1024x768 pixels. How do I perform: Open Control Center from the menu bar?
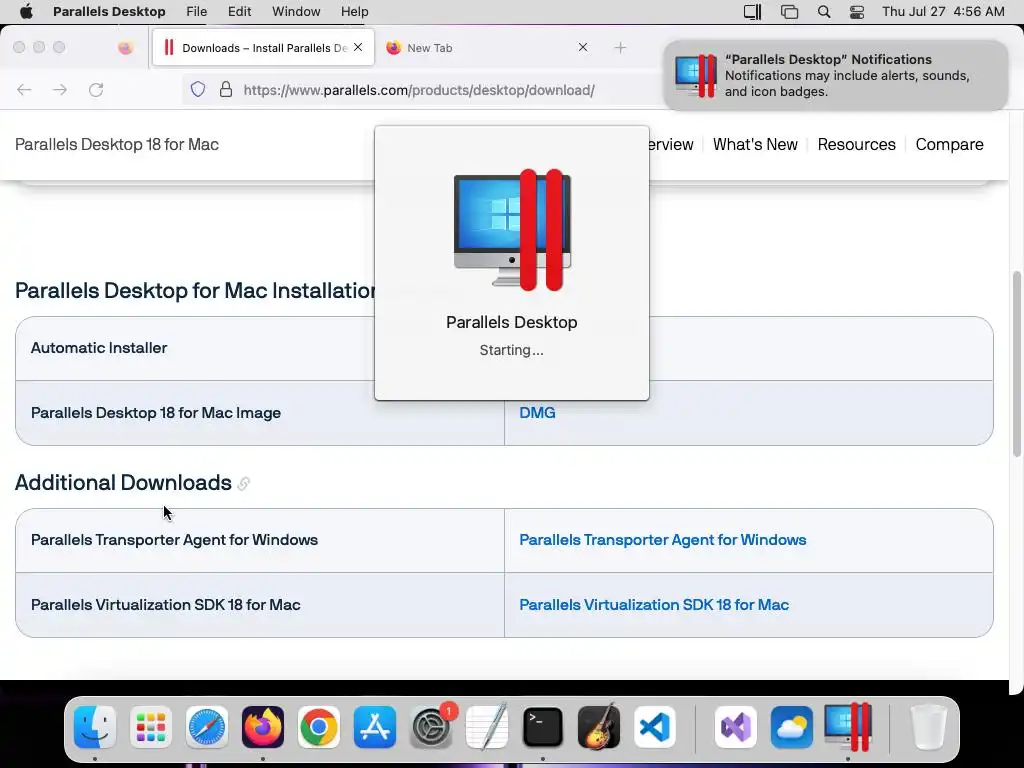pos(857,12)
